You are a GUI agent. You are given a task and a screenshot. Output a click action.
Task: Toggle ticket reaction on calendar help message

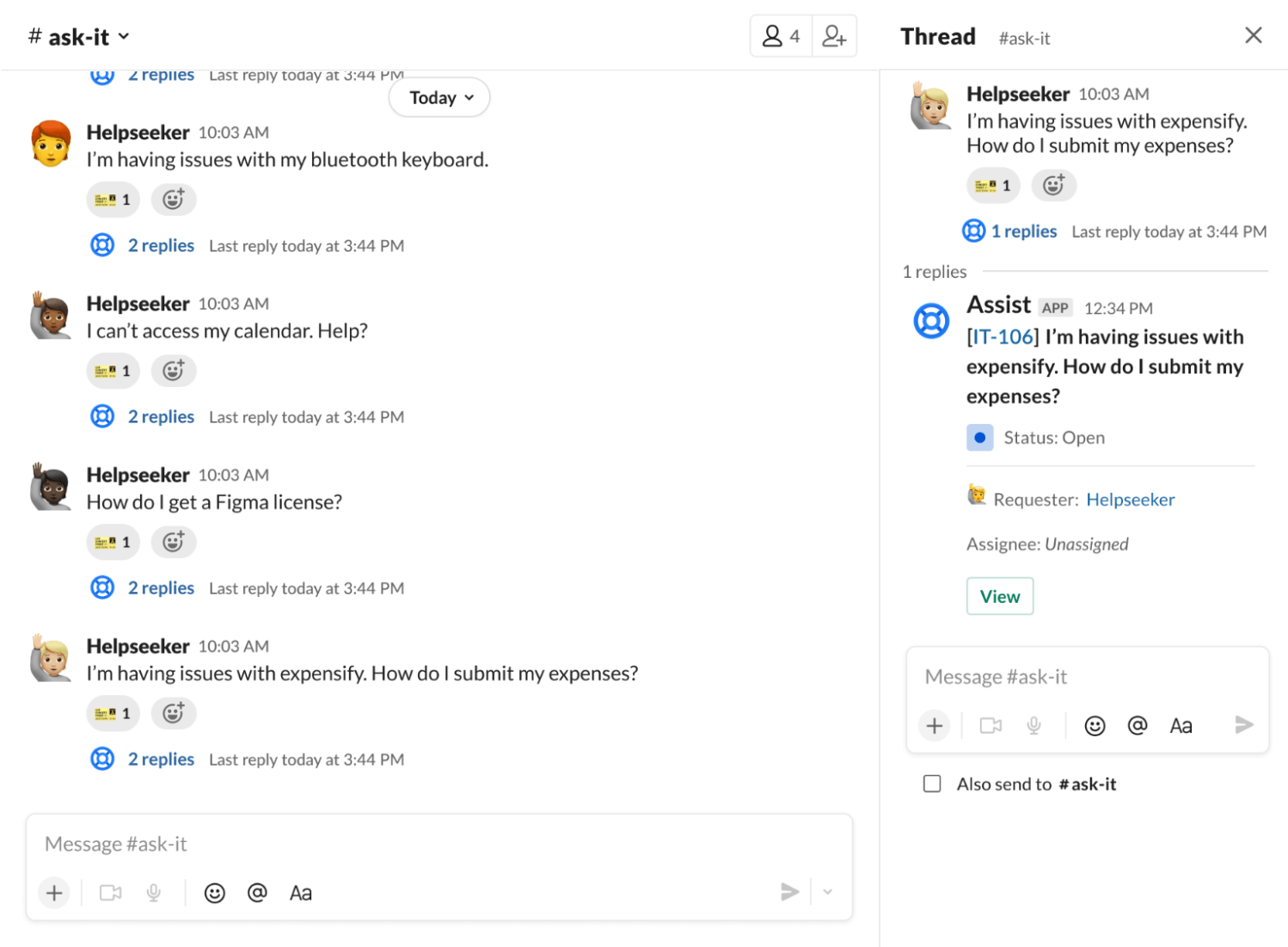(x=113, y=370)
